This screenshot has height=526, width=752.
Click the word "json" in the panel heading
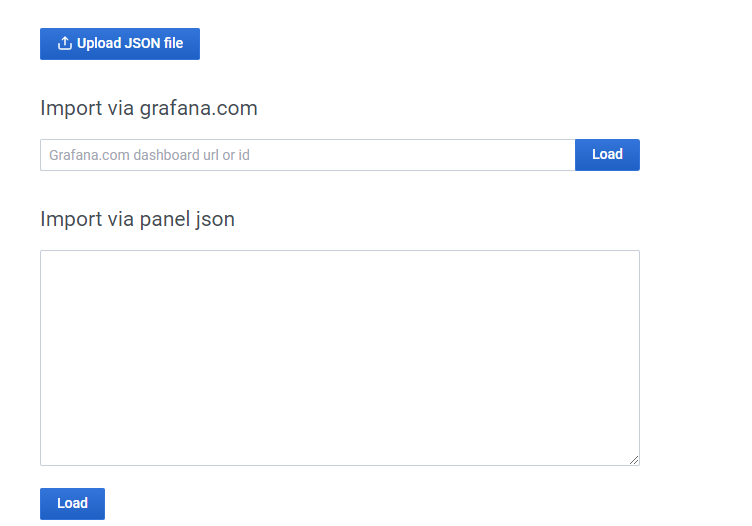[214, 219]
